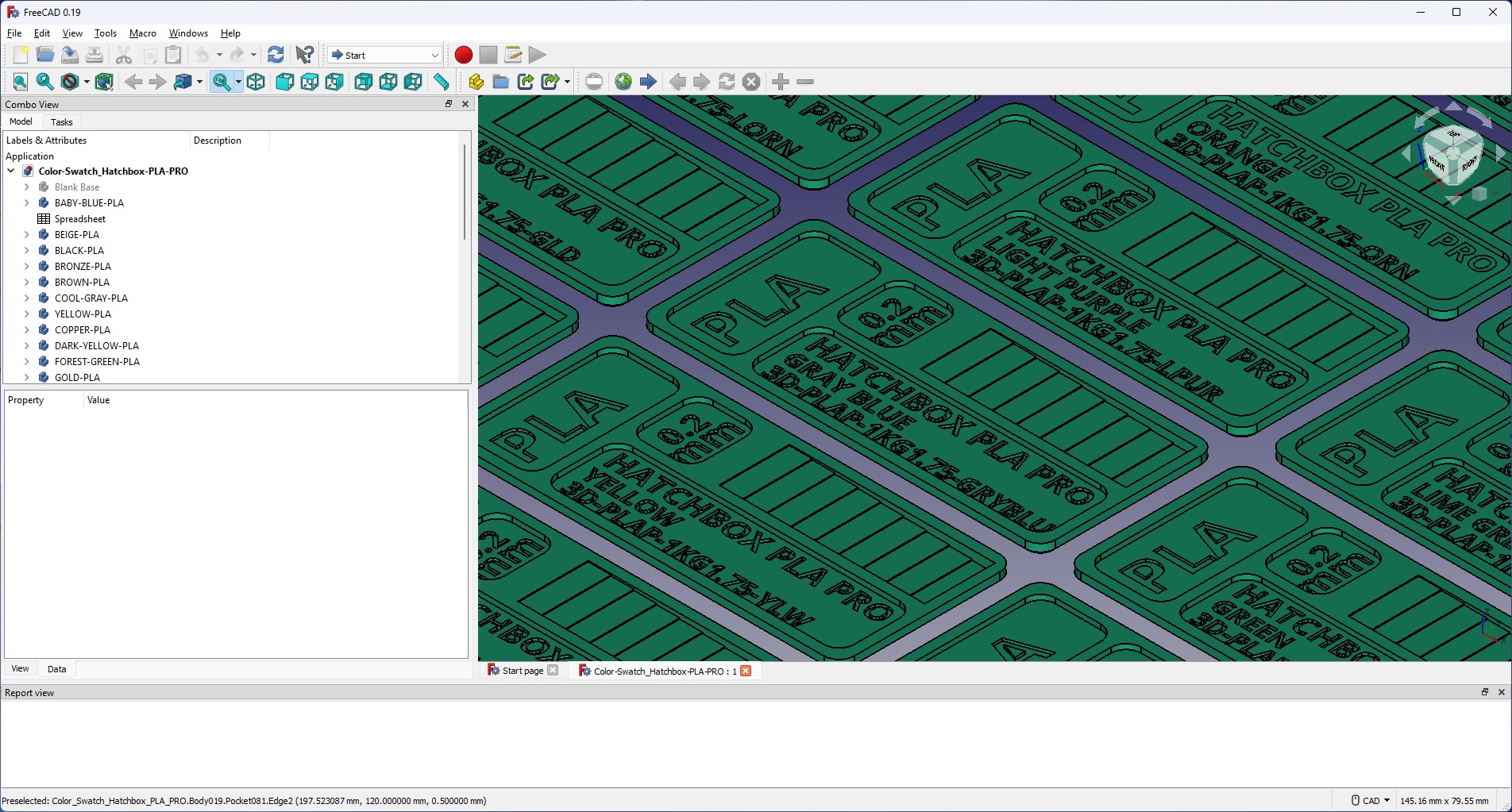This screenshot has height=812, width=1512.
Task: Switch to the Tasks tab
Action: pos(62,122)
